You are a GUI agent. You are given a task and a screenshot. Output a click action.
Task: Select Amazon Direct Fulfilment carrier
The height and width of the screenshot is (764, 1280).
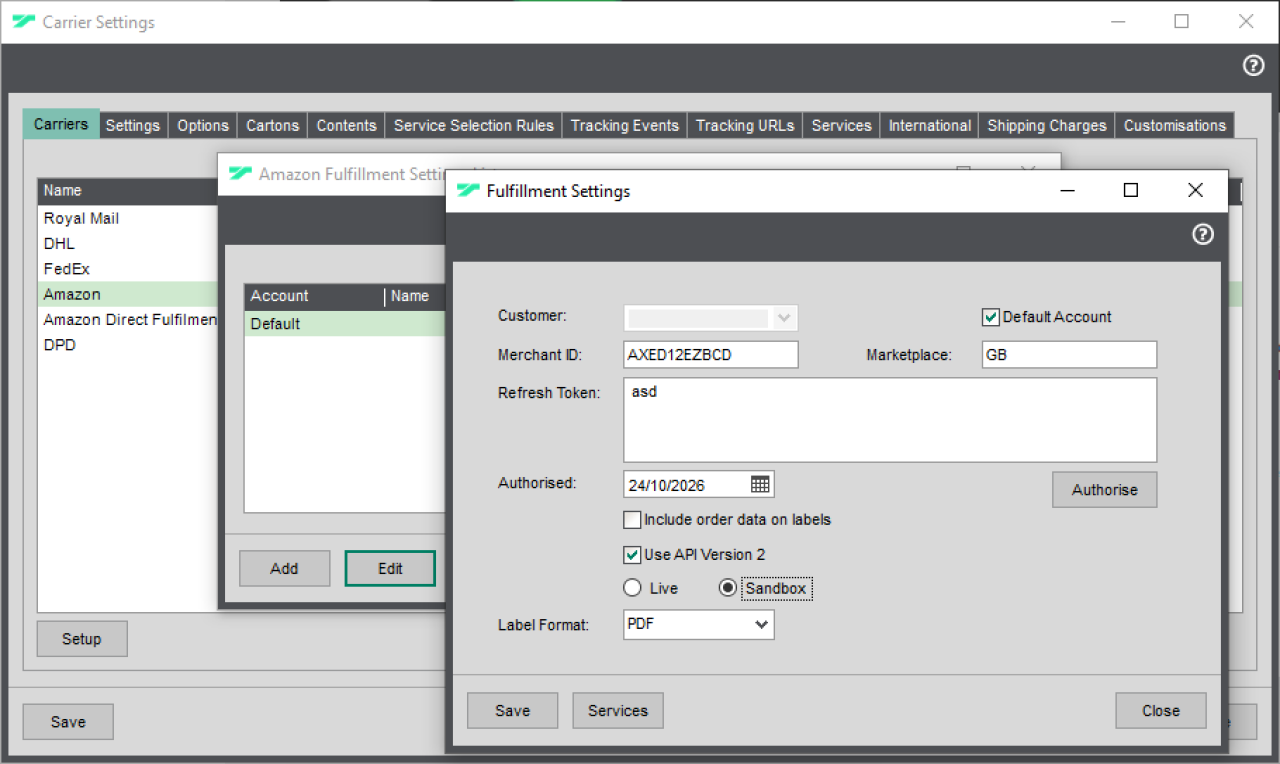[128, 320]
